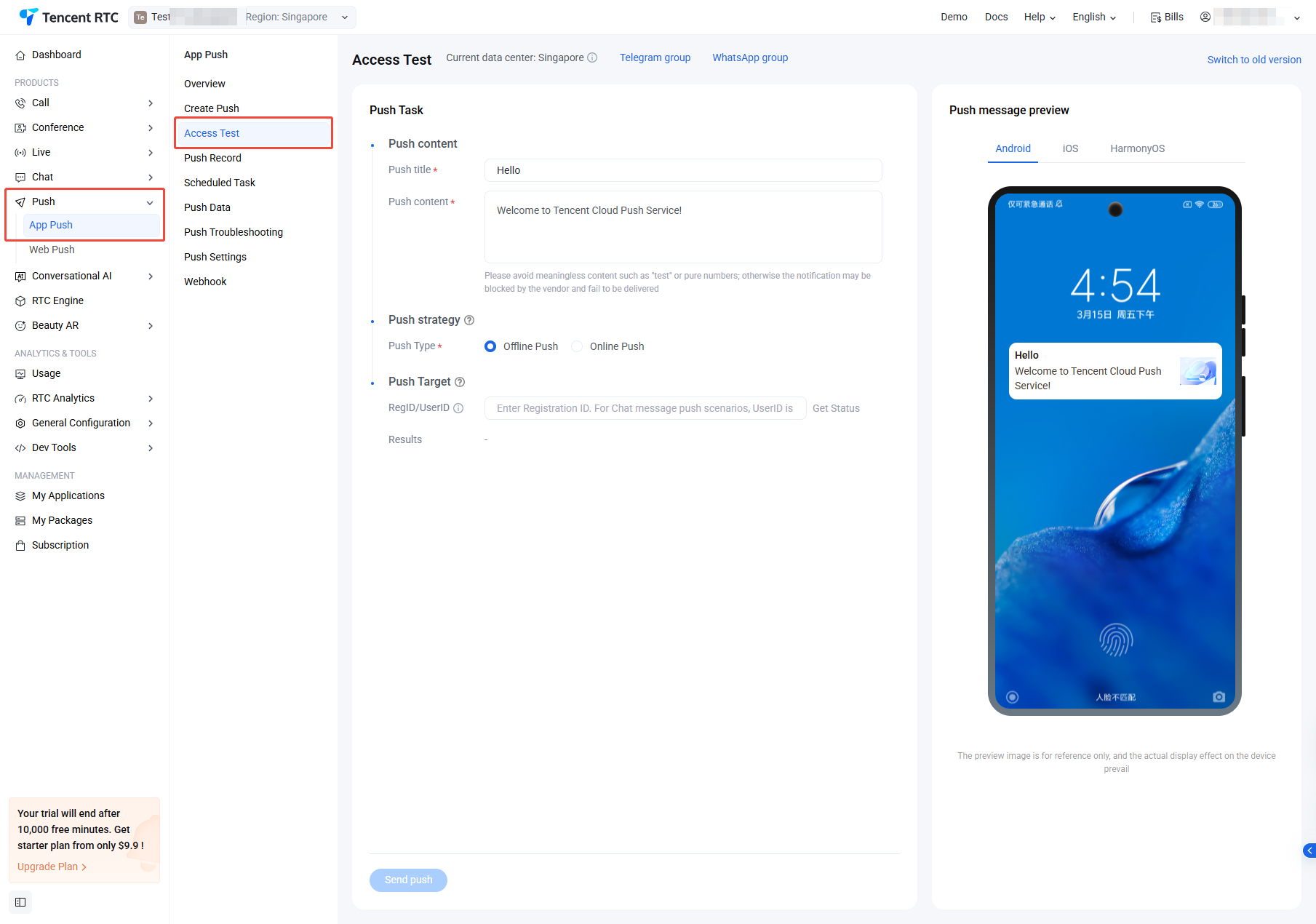Click the Push content text area
Screen dimensions: 1316x924
[683, 227]
